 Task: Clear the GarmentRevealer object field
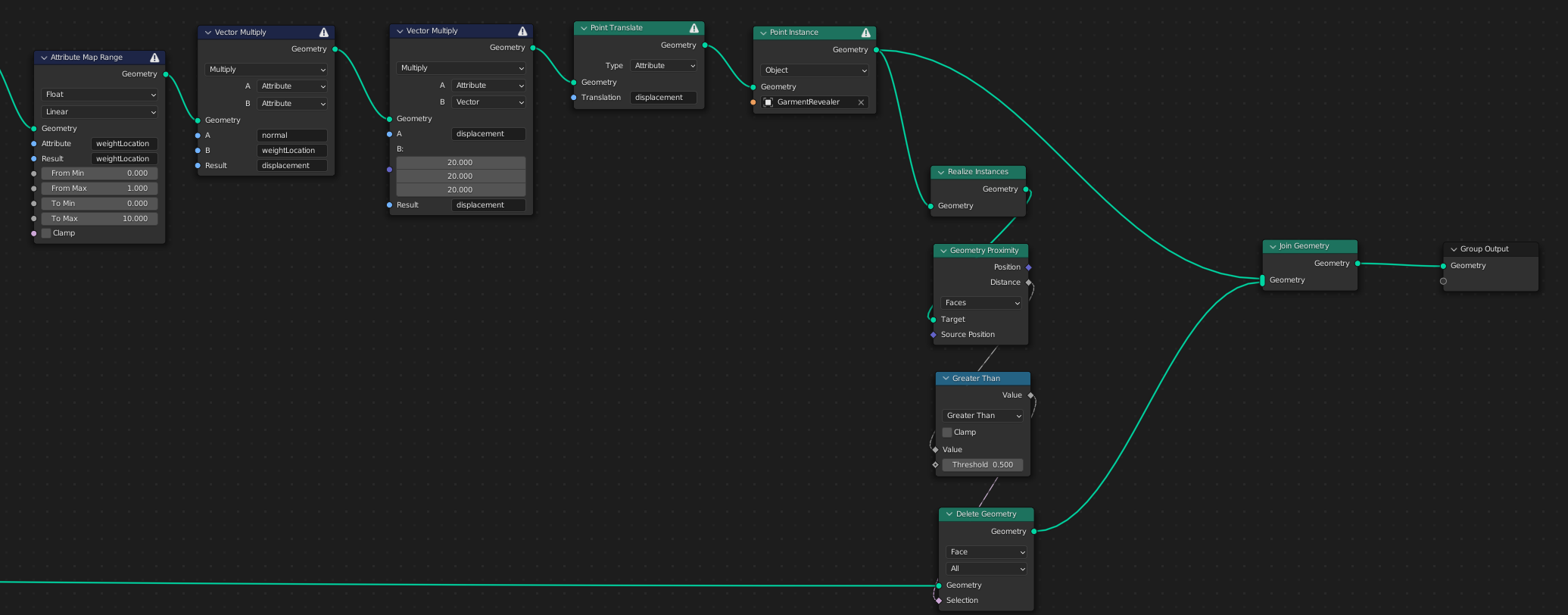[x=861, y=102]
